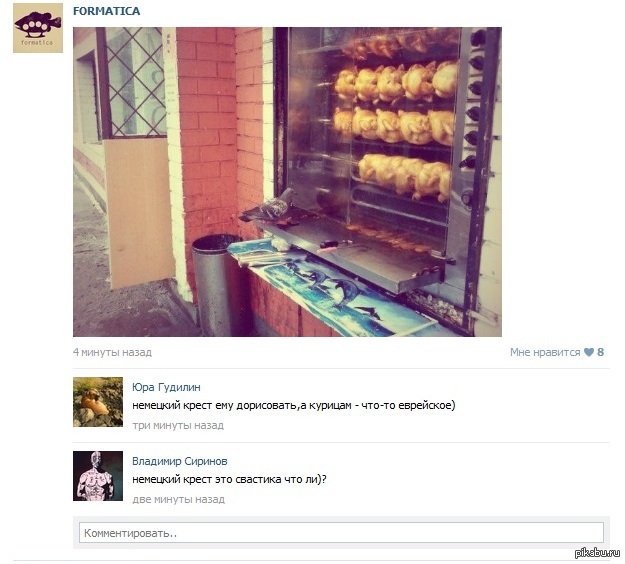Image resolution: width=625 pixels, height=564 pixels.
Task: Open Юра Гудилин's avatar picture
Action: 98,402
